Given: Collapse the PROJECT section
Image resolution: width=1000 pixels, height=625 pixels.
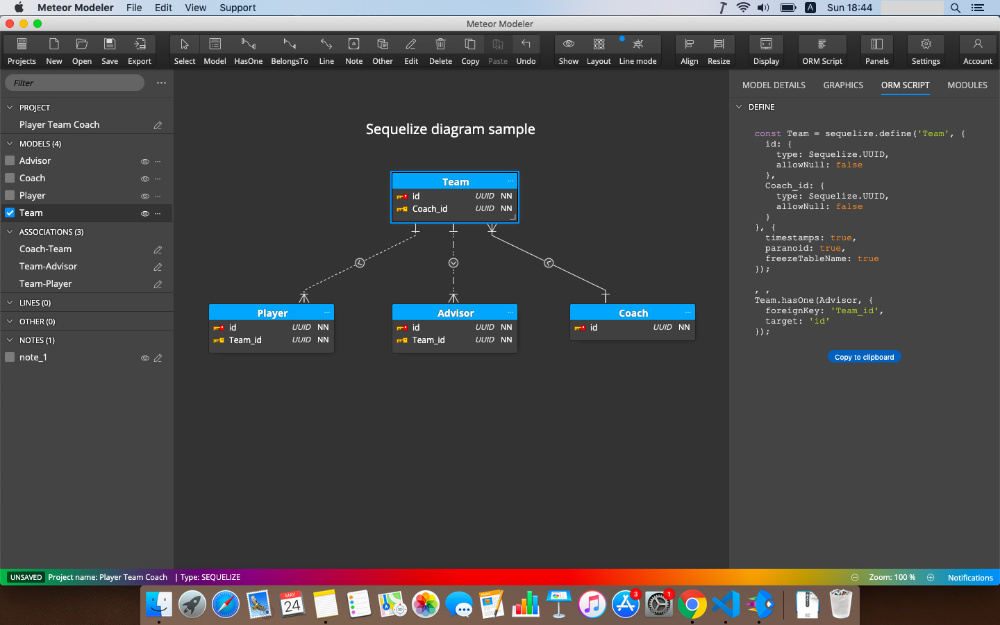Looking at the screenshot, I should (x=10, y=107).
